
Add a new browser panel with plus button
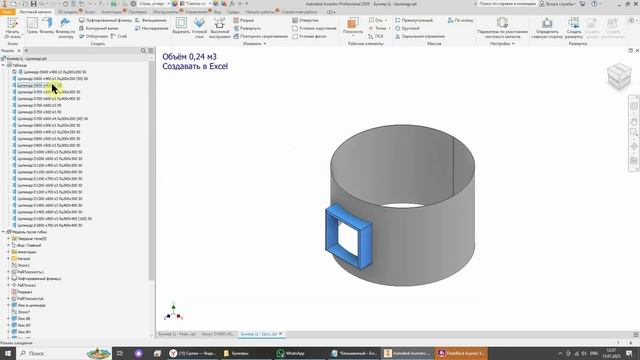27,51
